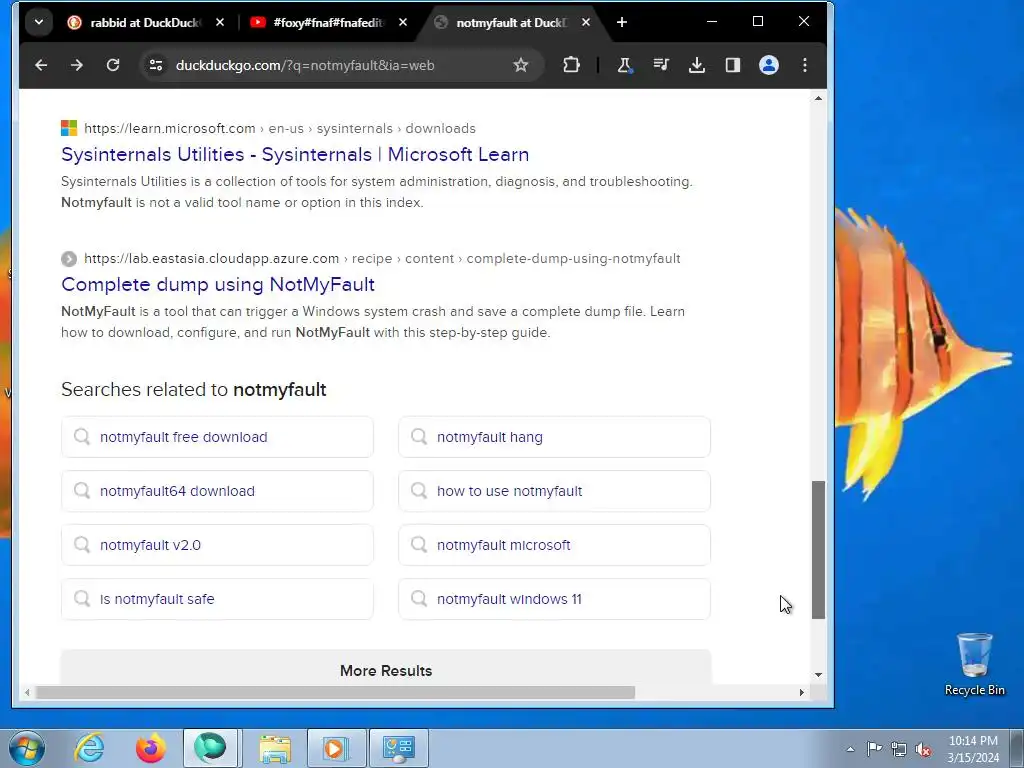Search related: notmyfault free download

(x=217, y=437)
